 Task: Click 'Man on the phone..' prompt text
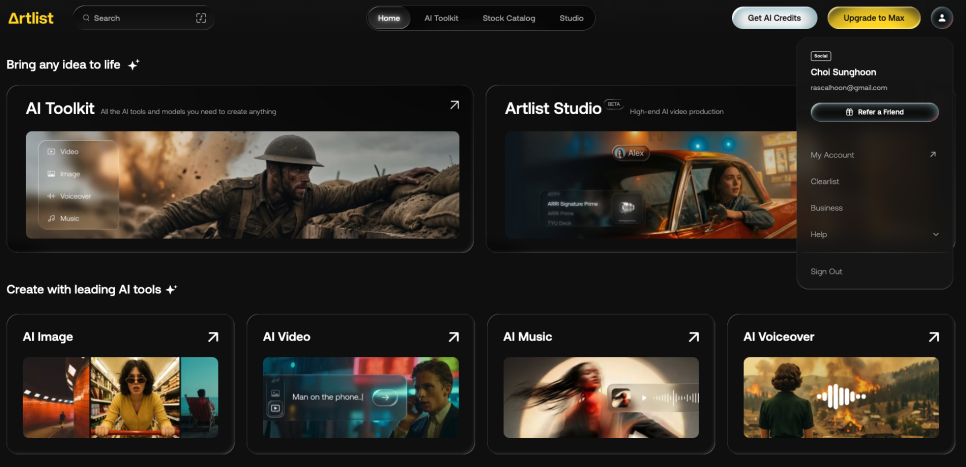[x=328, y=397]
